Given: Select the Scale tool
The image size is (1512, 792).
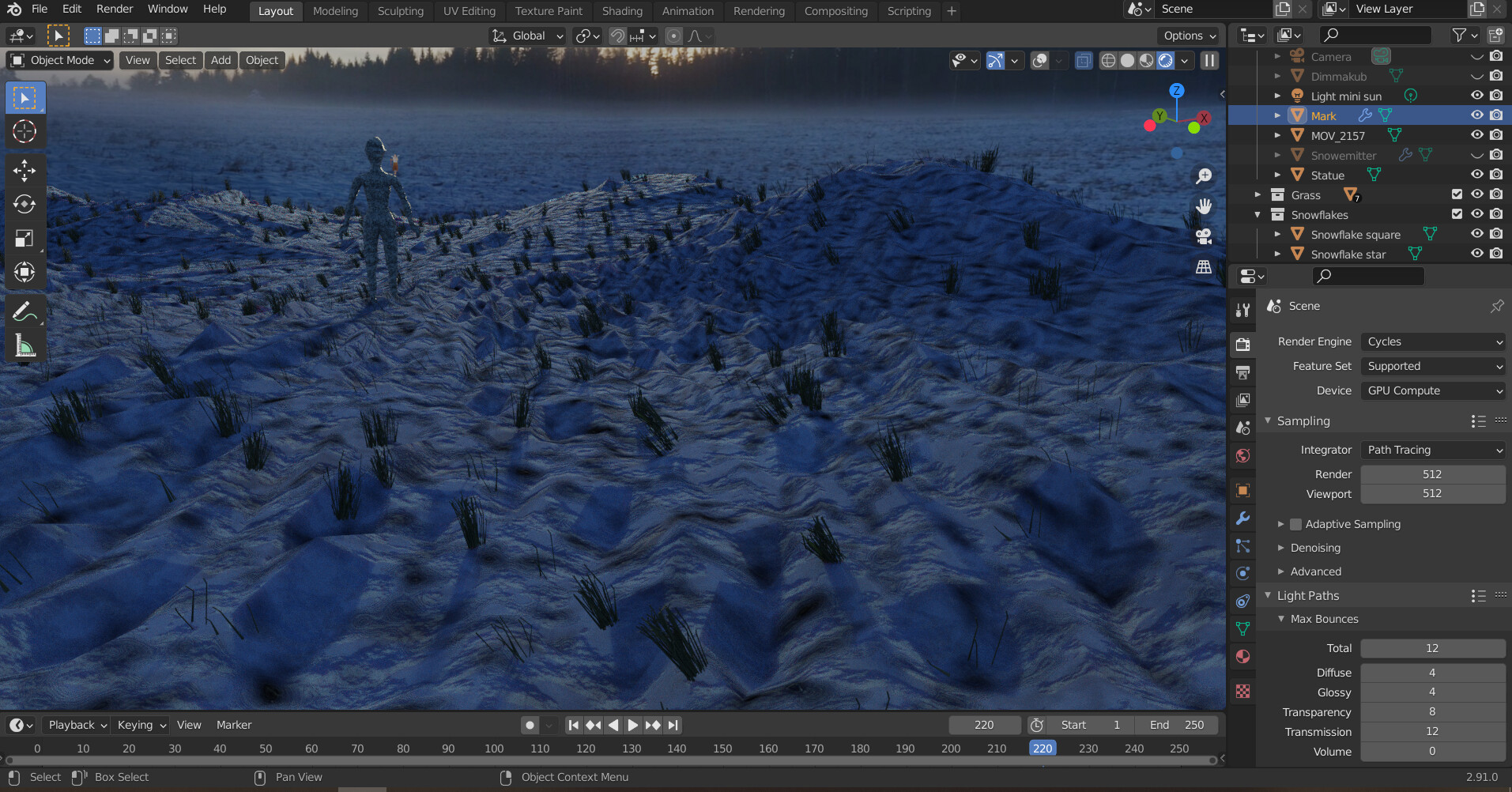Looking at the screenshot, I should coord(25,238).
